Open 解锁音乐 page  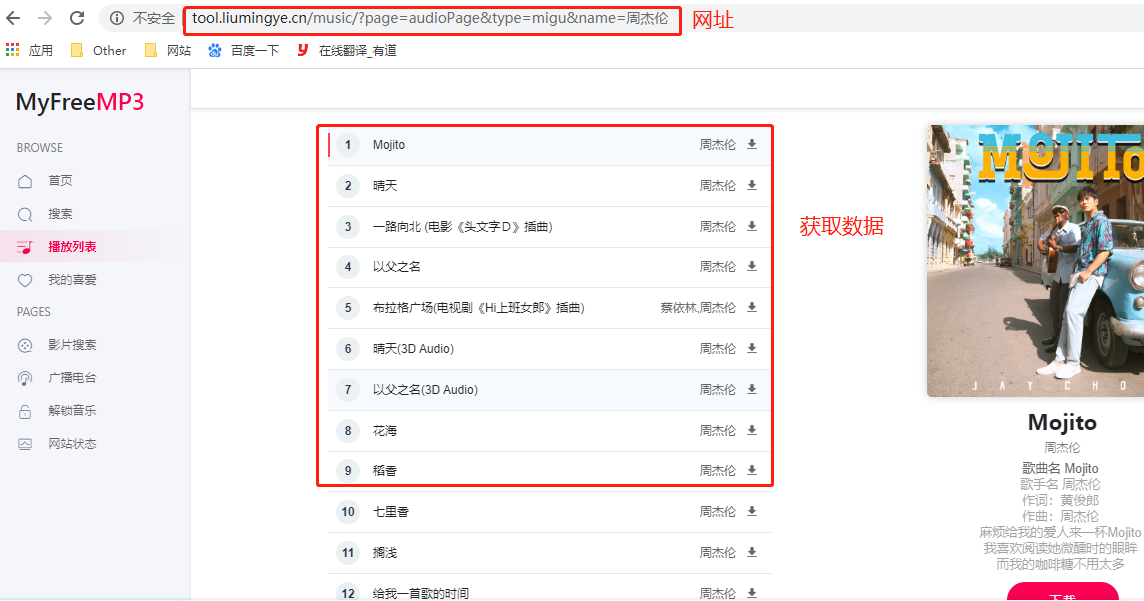[72, 411]
